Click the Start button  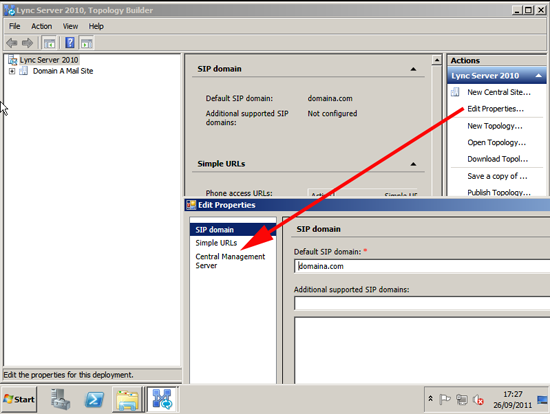click(x=19, y=399)
